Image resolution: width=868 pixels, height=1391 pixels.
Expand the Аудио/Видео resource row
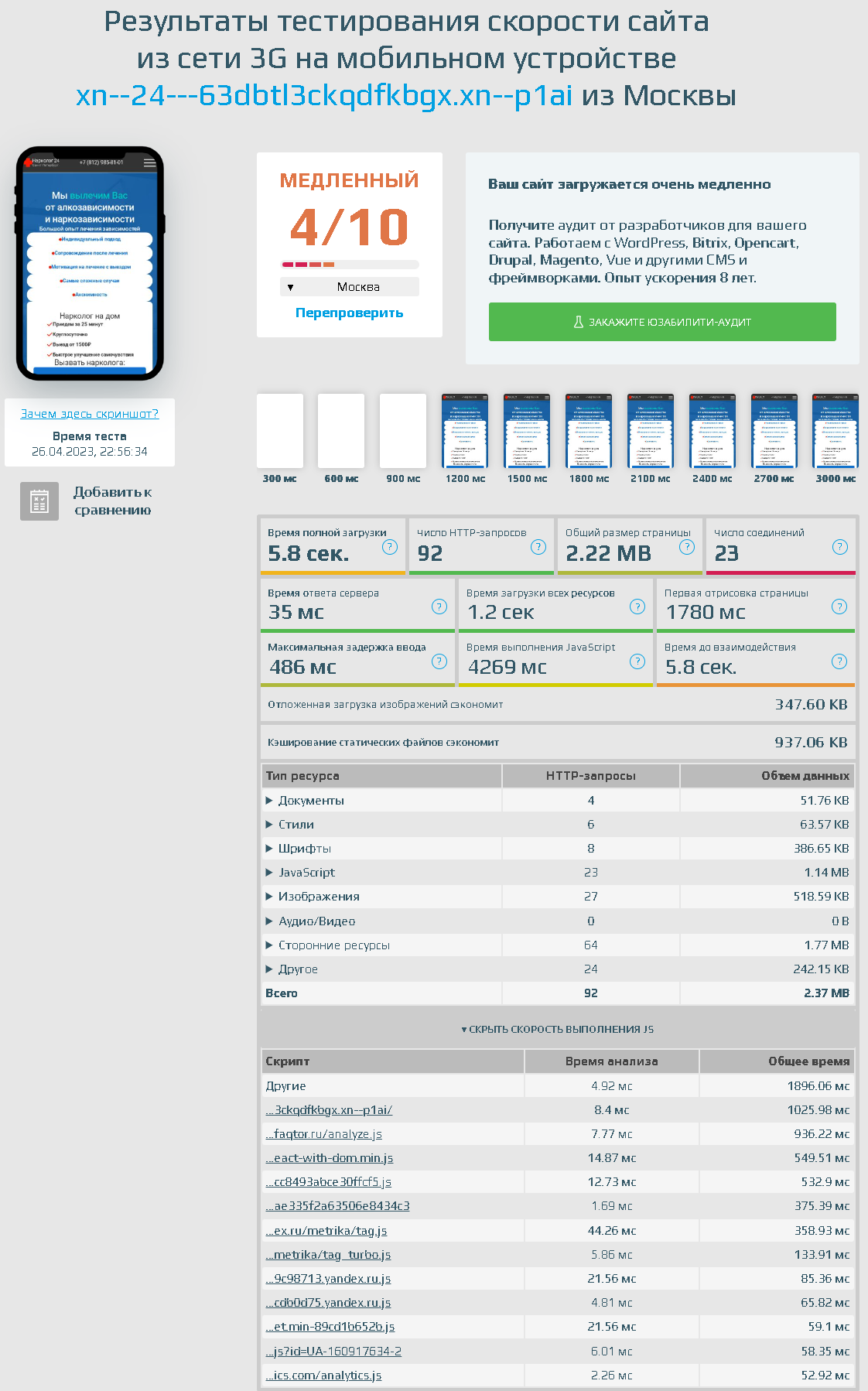tap(269, 921)
